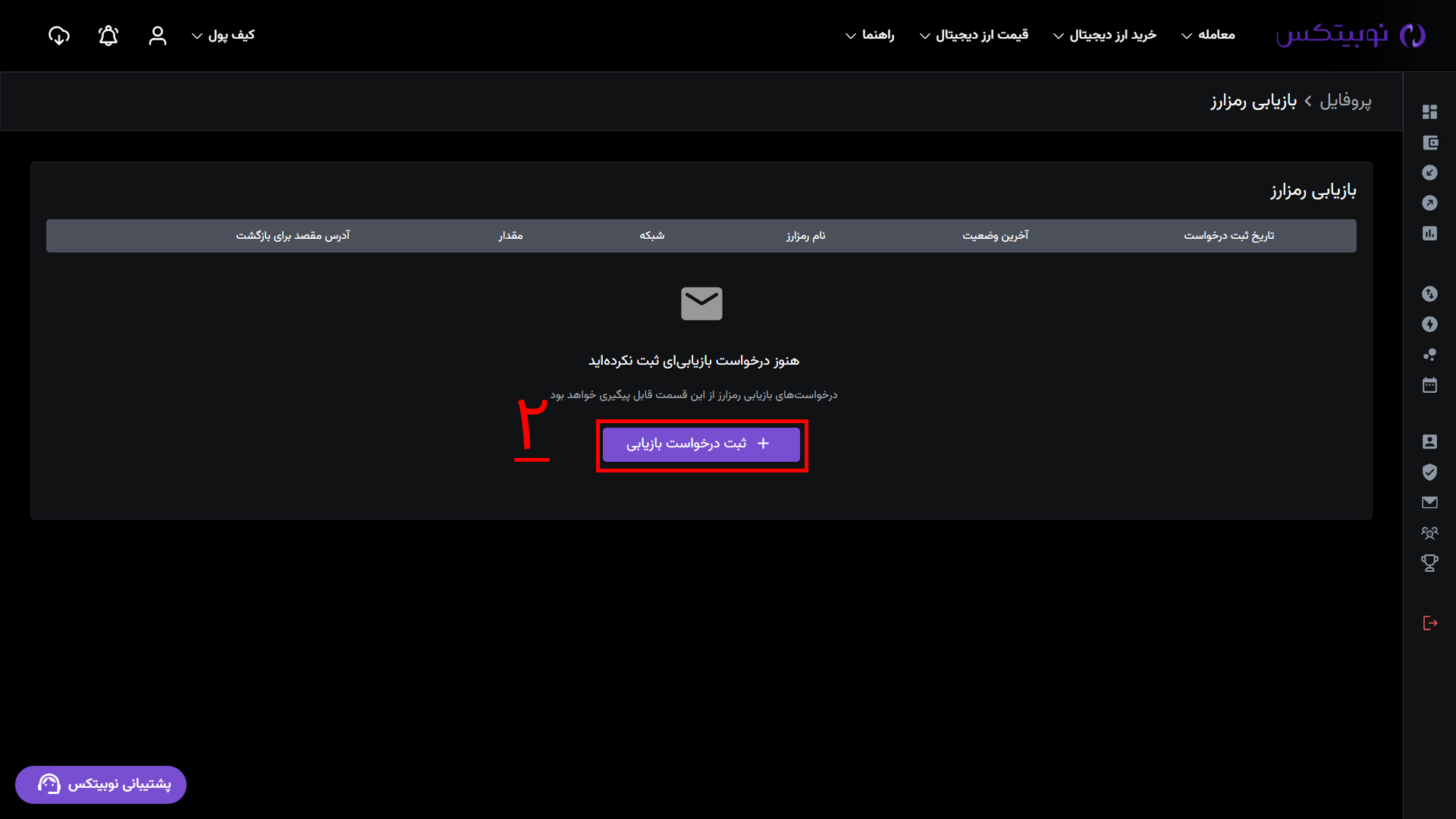Click the هنوز درخواست بازیابی‌ای ثبت نکرده‌اید message

694,361
